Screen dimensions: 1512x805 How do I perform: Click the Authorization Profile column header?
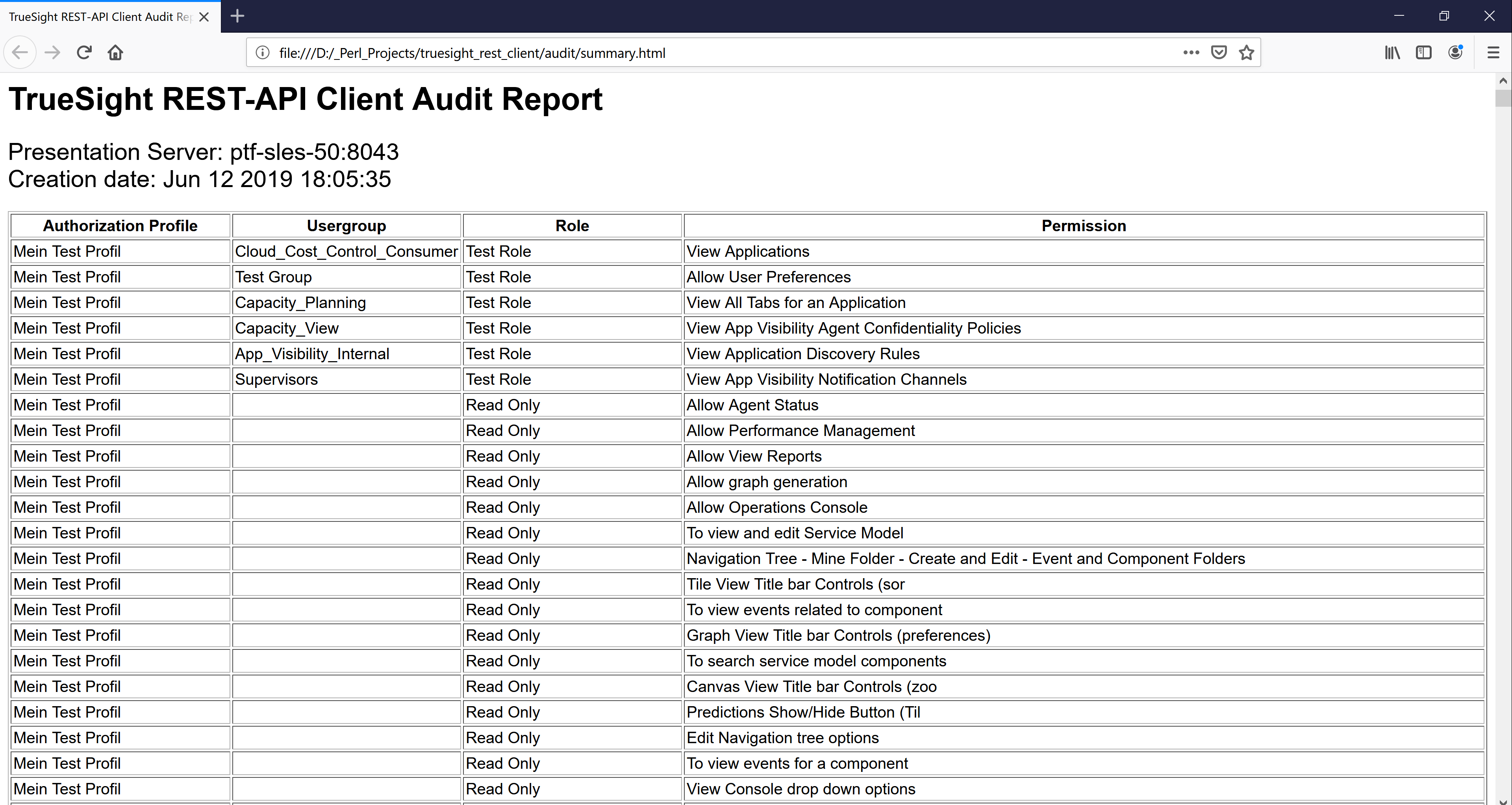(x=120, y=226)
